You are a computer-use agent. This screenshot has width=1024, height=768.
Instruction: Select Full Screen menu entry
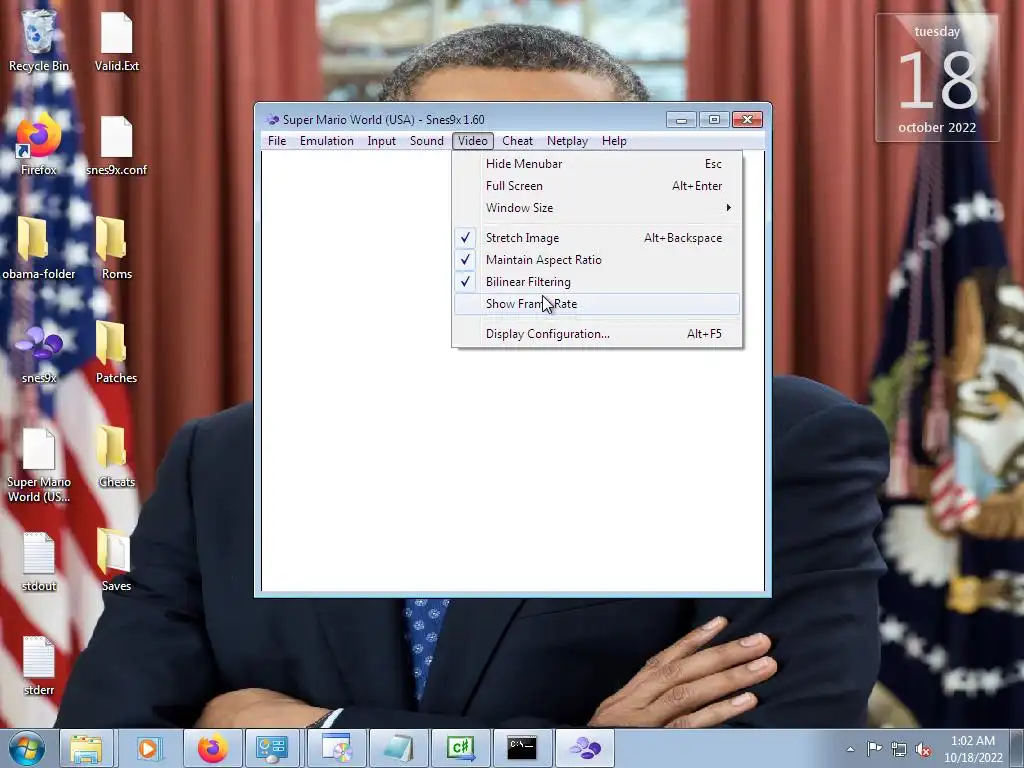point(597,186)
